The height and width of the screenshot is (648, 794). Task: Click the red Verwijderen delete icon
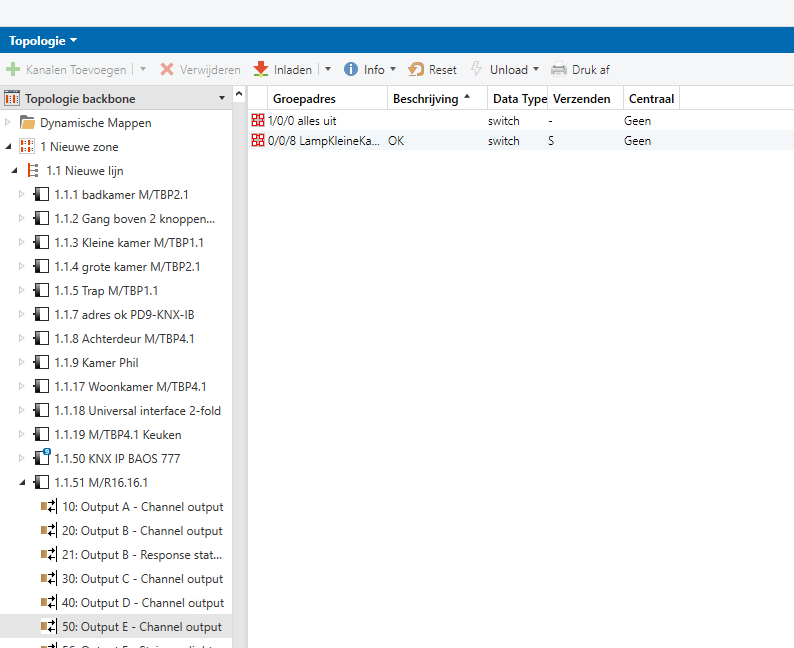pos(168,70)
